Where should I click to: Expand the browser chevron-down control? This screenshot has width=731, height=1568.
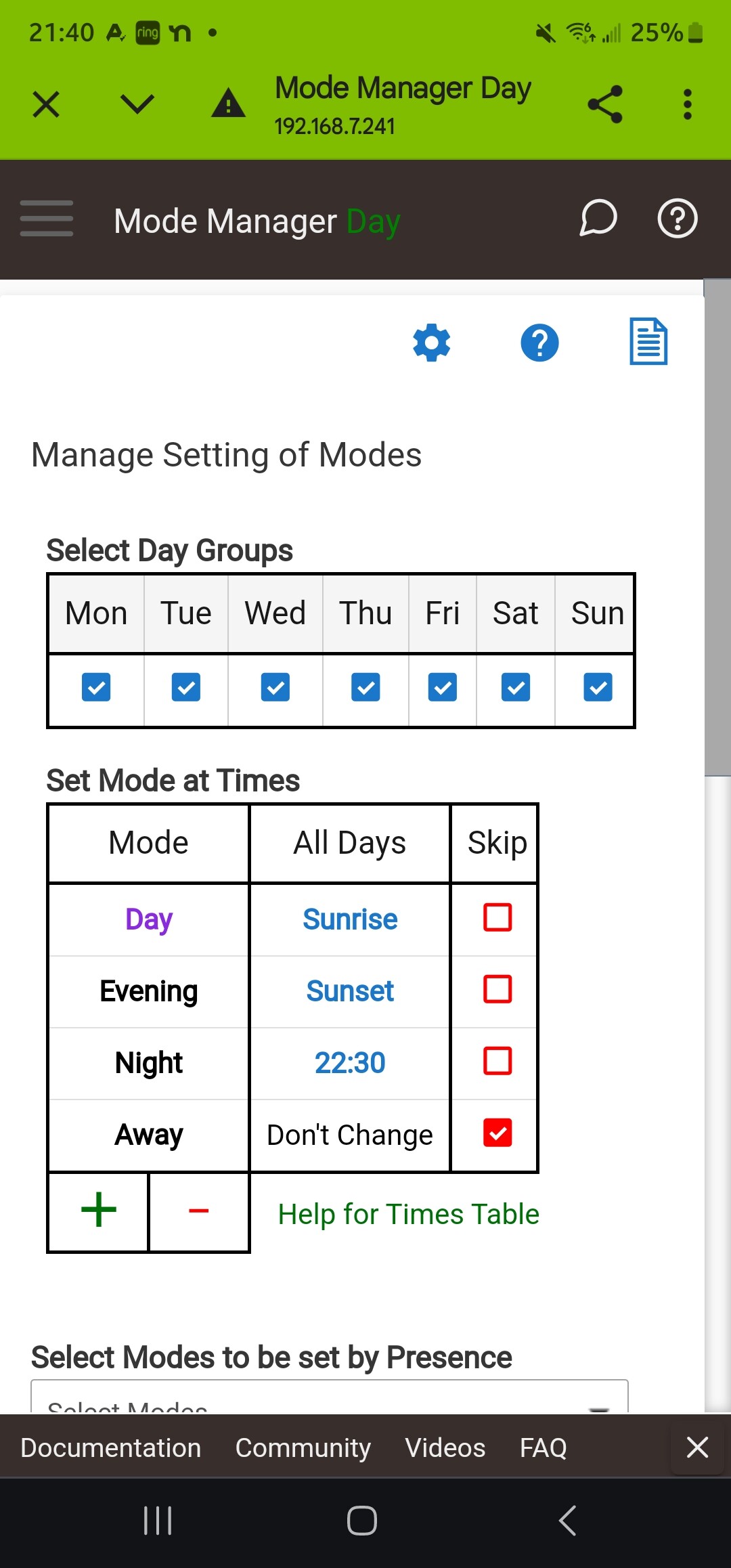tap(137, 104)
